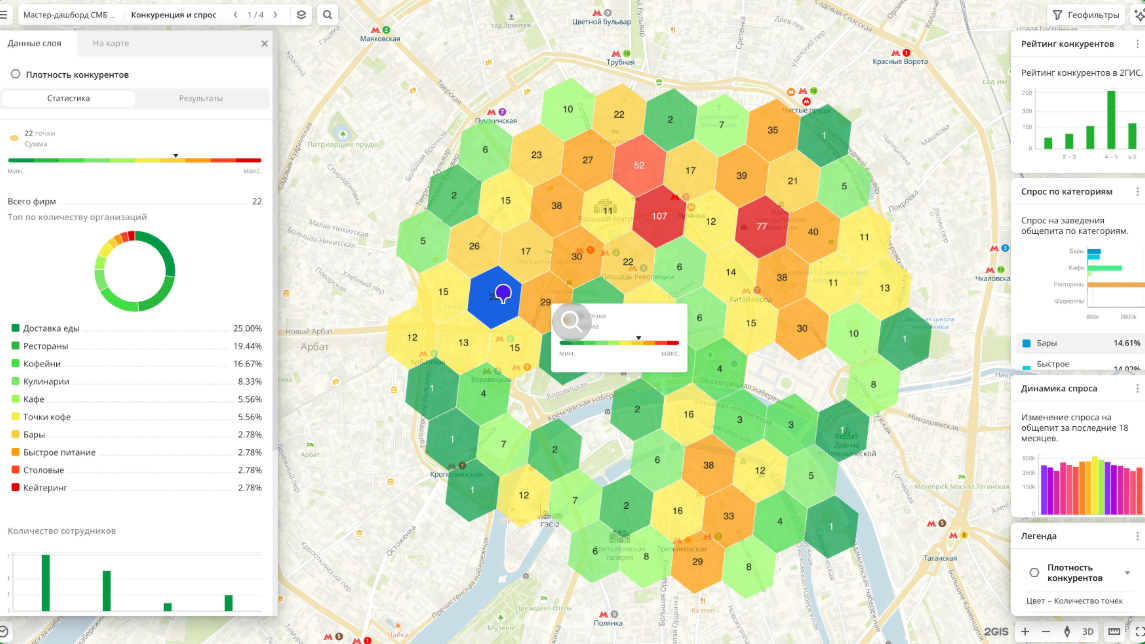The image size is (1145, 644).
Task: Switch to the 'На карте' tab
Action: pyautogui.click(x=111, y=43)
